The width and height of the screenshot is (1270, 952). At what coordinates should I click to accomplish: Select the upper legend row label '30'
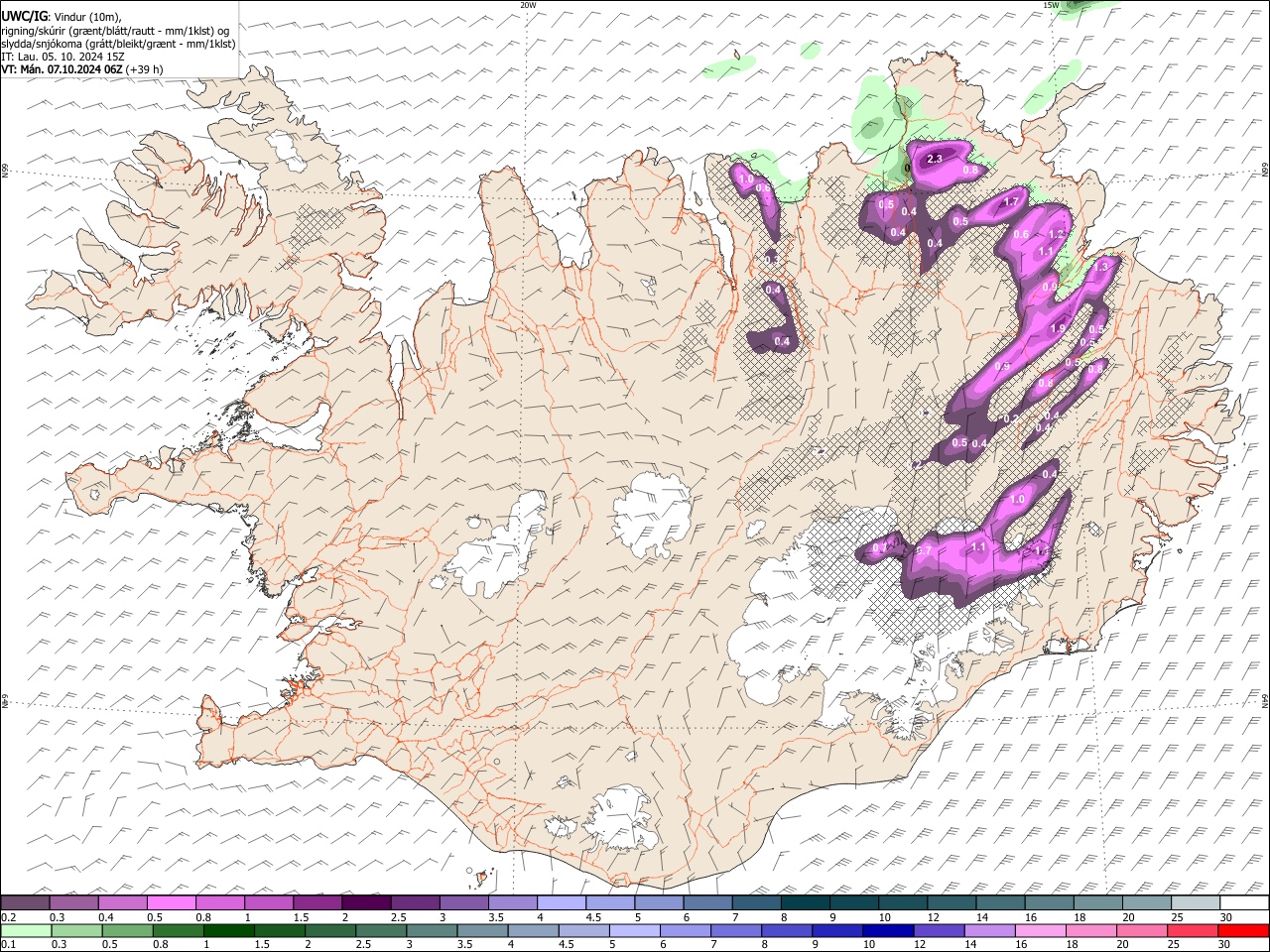(x=1225, y=917)
